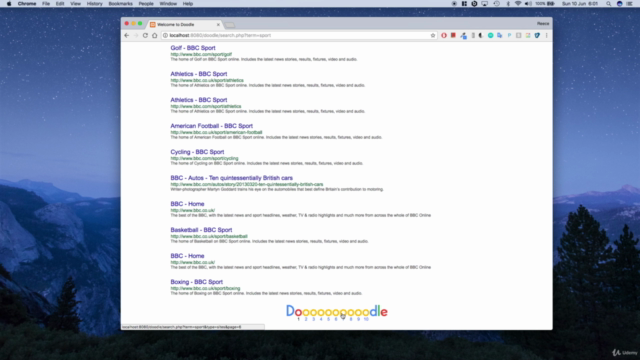640x360 pixels.
Task: Open the blue shield extension icon
Action: click(x=537, y=36)
